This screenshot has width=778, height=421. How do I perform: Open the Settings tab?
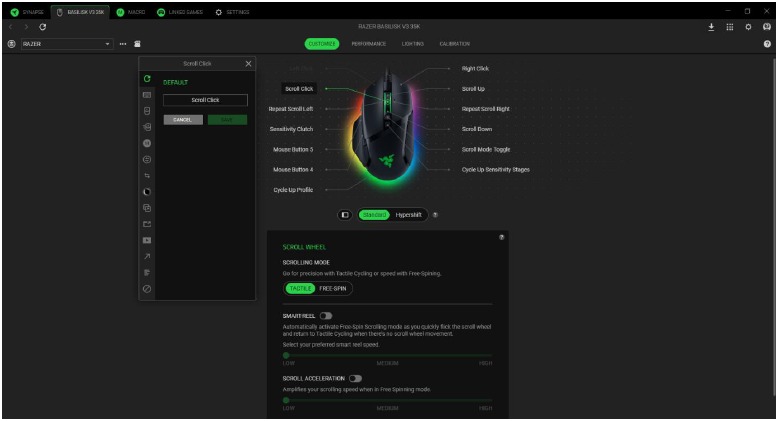(x=232, y=12)
